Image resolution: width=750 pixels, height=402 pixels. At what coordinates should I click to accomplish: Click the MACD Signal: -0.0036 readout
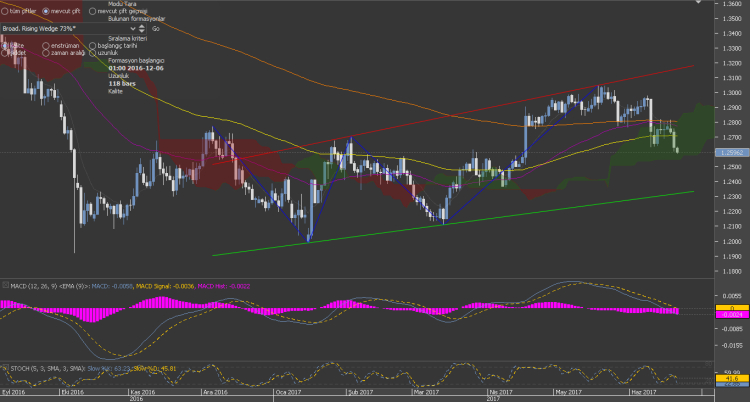[165, 286]
